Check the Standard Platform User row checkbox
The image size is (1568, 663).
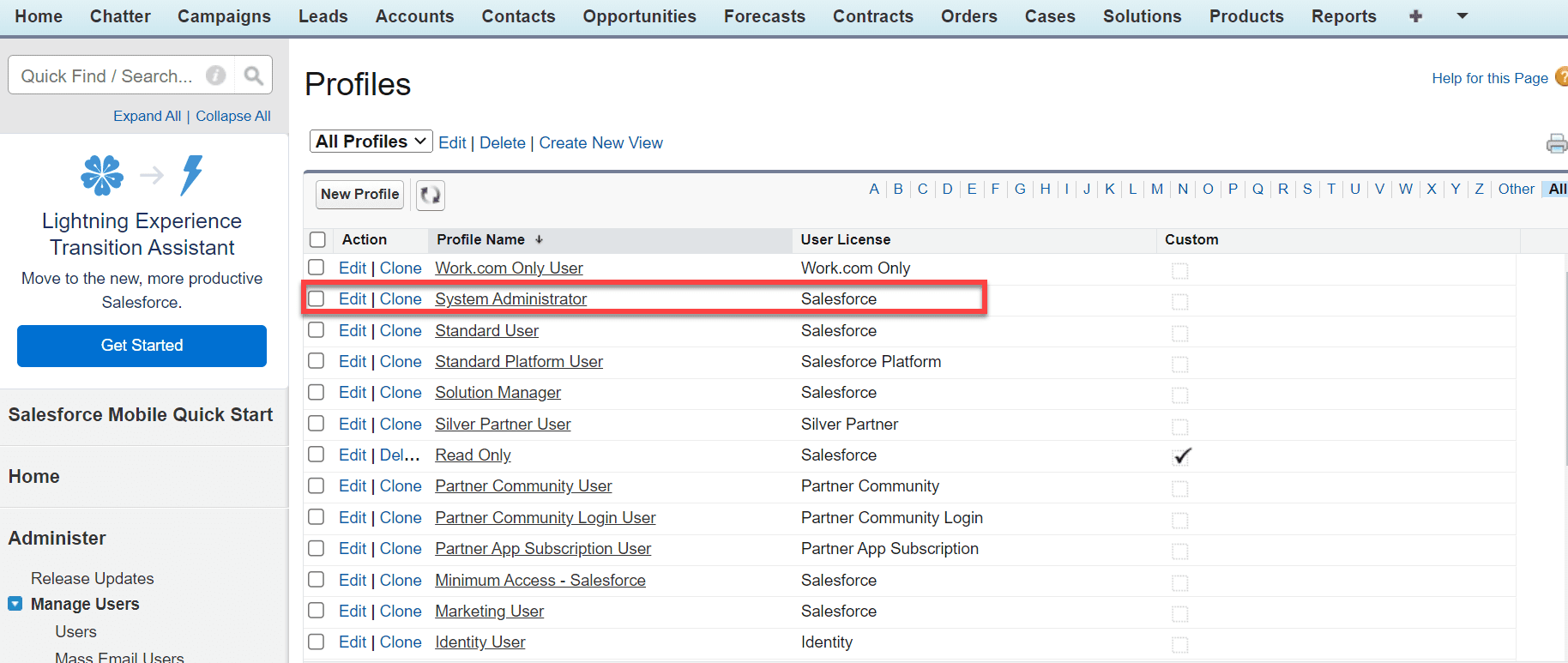pos(317,361)
